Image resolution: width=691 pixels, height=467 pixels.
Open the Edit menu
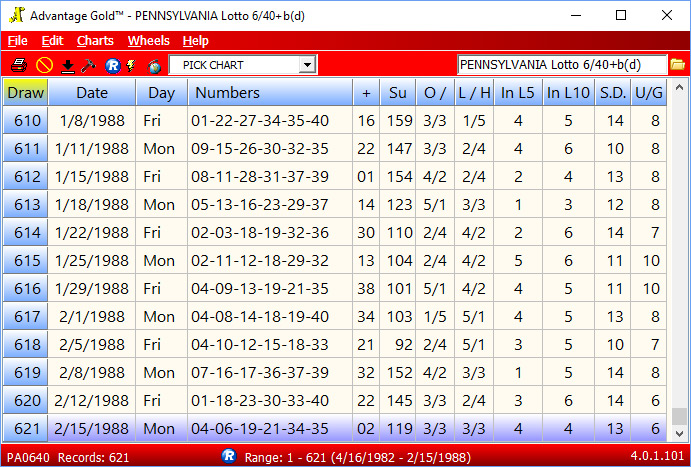point(52,41)
